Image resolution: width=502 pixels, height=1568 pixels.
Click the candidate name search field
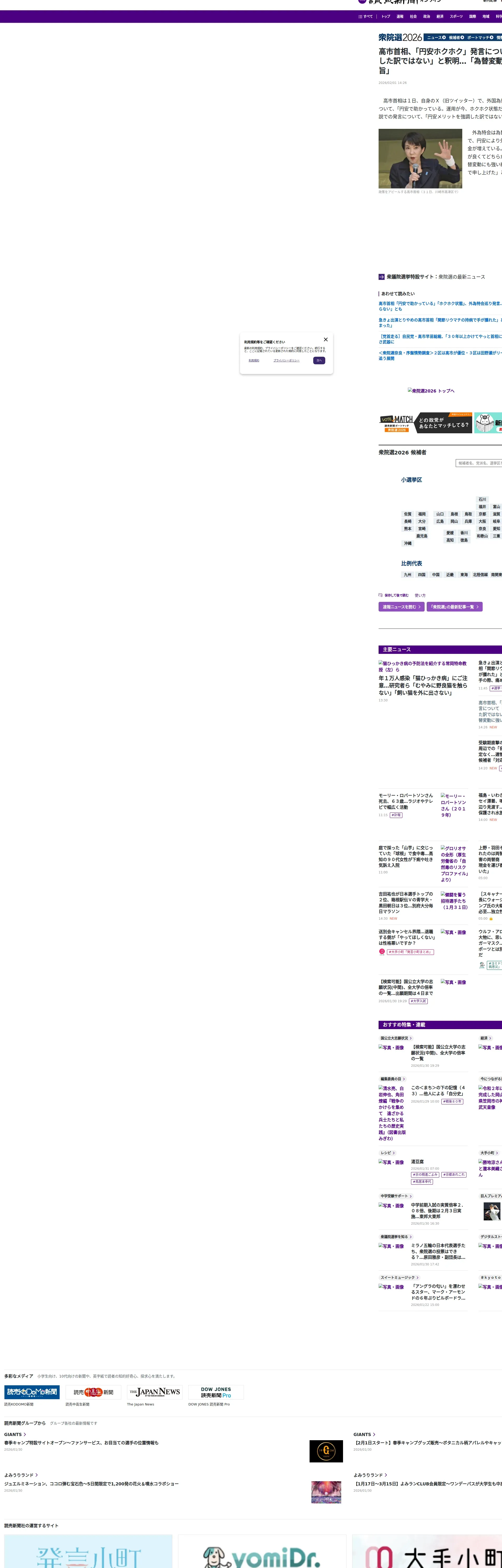tap(479, 463)
